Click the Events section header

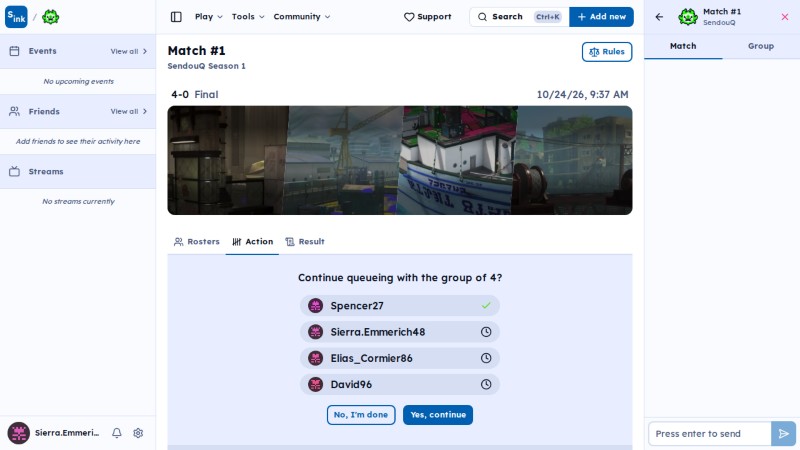point(78,52)
